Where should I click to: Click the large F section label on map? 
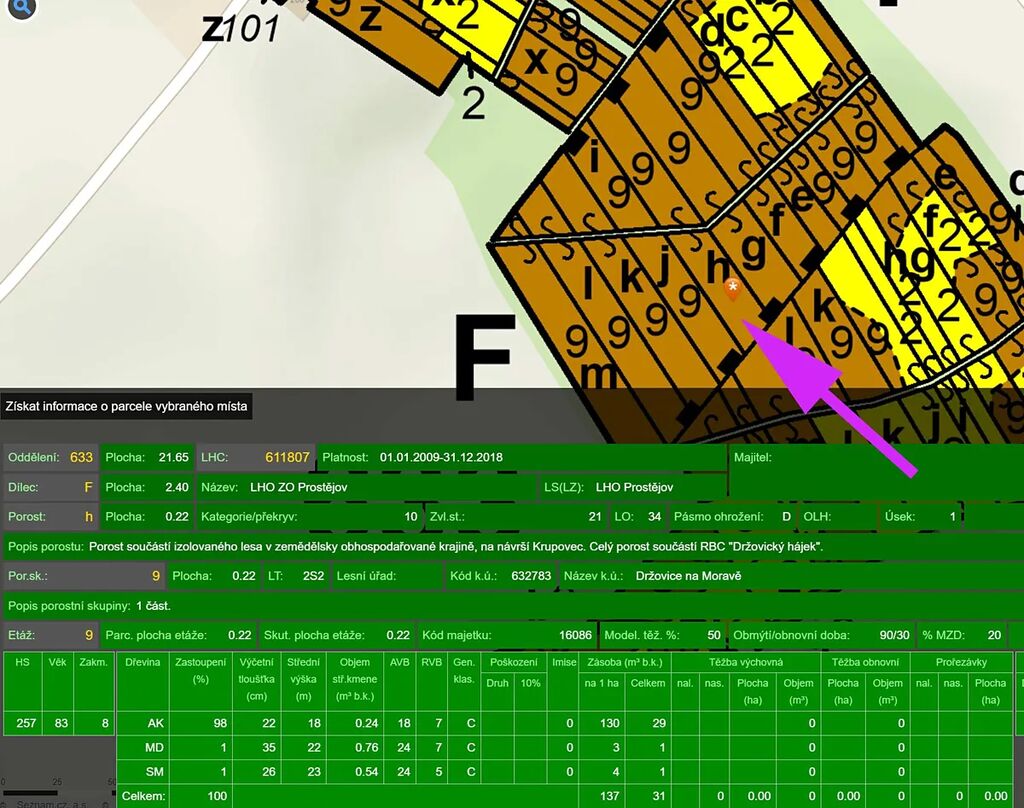point(484,357)
